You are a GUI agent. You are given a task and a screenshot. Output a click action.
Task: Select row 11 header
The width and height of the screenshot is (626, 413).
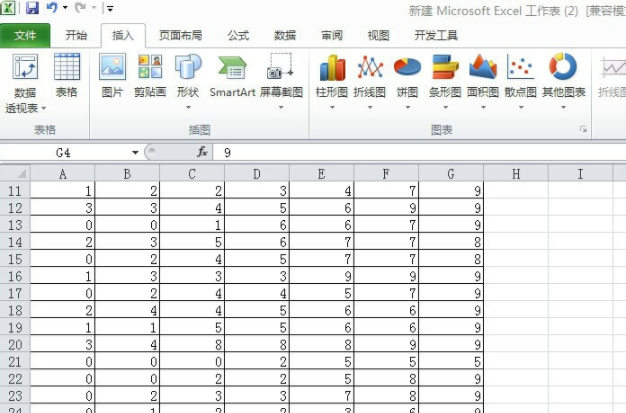15,191
